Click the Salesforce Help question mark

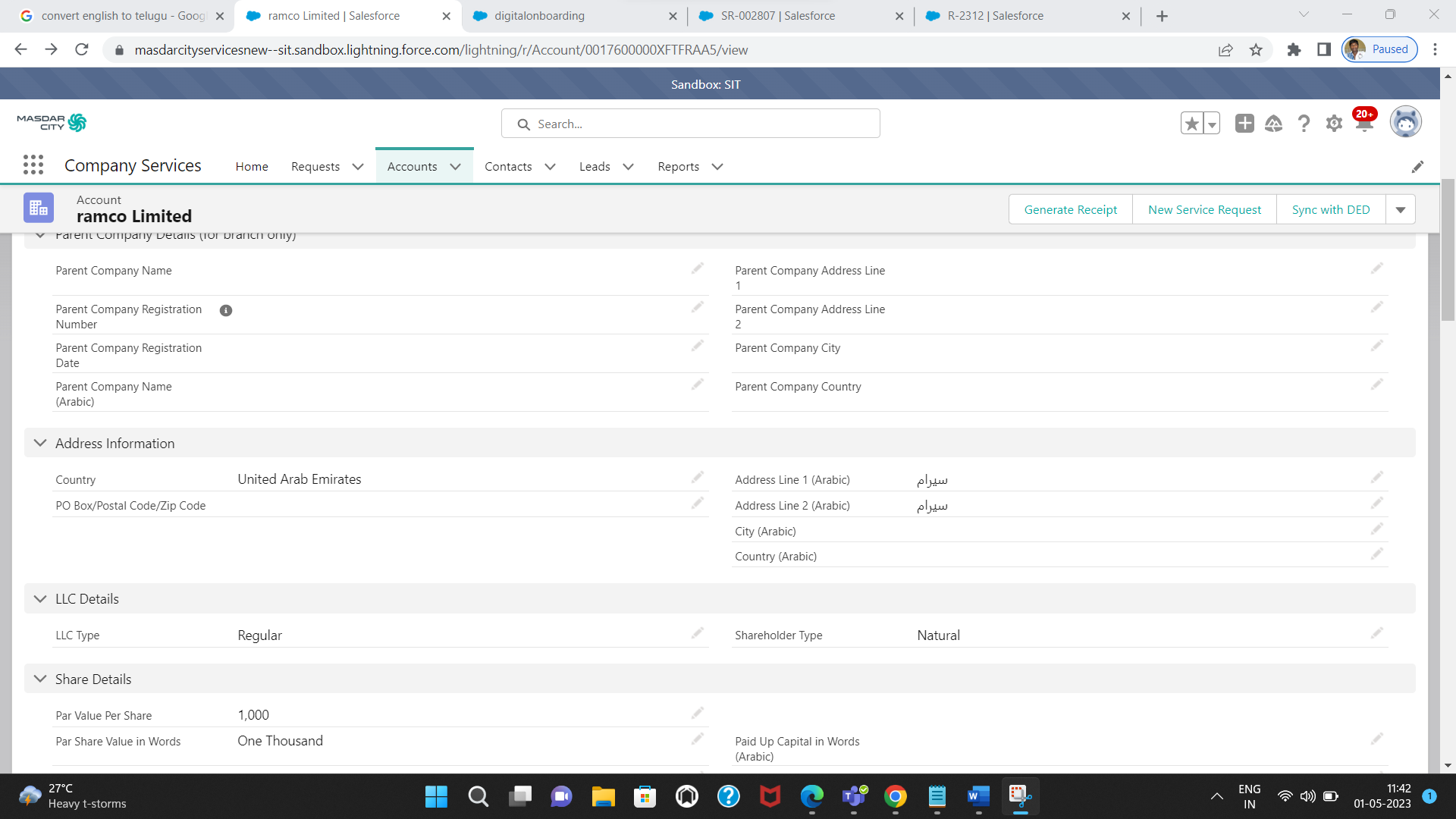coord(1304,124)
